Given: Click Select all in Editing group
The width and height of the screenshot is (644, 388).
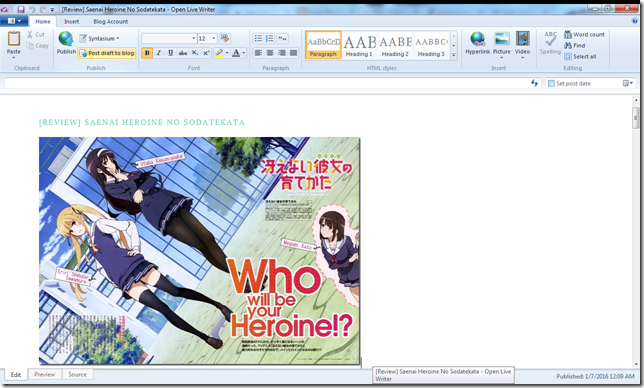Looking at the screenshot, I should 580,57.
